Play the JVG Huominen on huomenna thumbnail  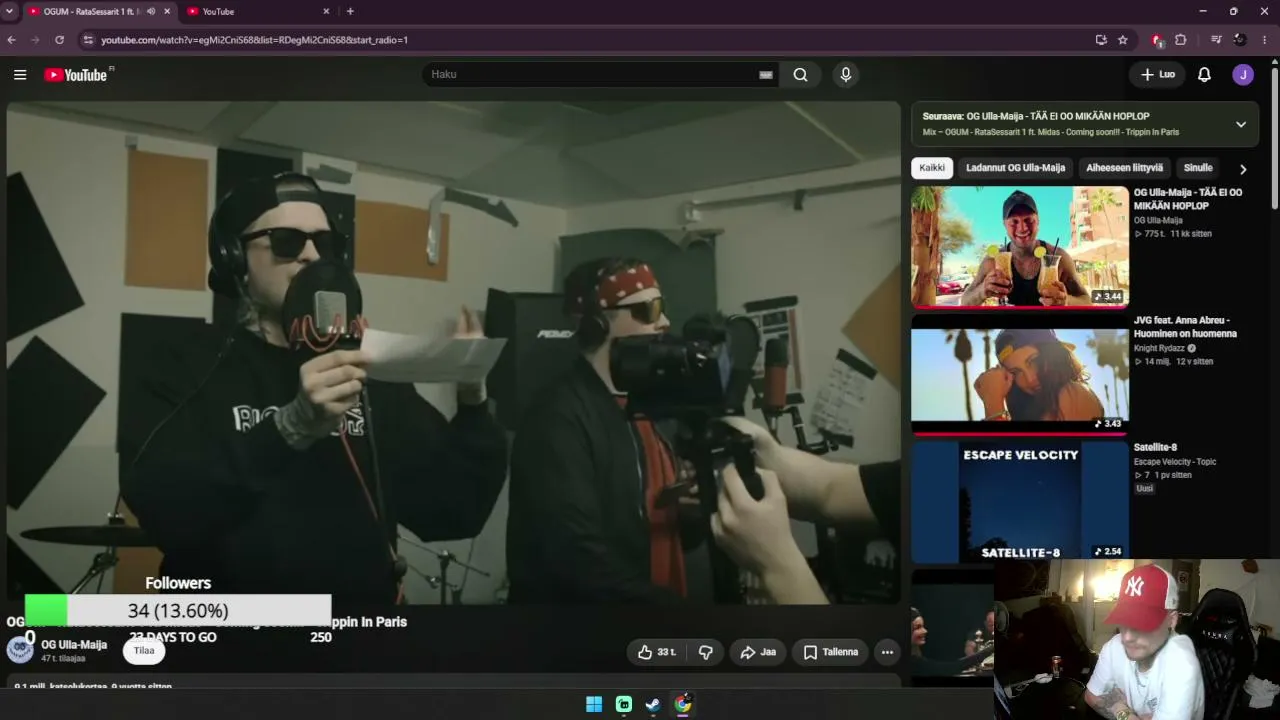tap(1020, 375)
